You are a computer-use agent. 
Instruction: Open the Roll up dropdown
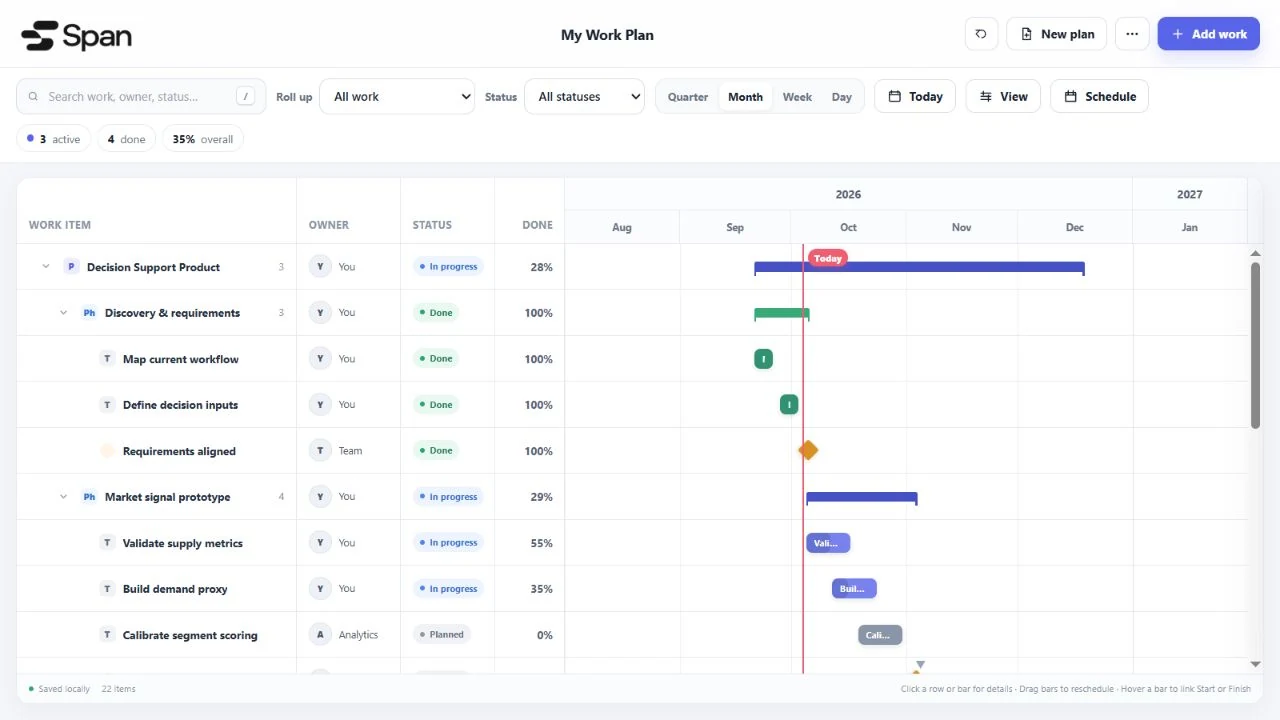click(397, 97)
